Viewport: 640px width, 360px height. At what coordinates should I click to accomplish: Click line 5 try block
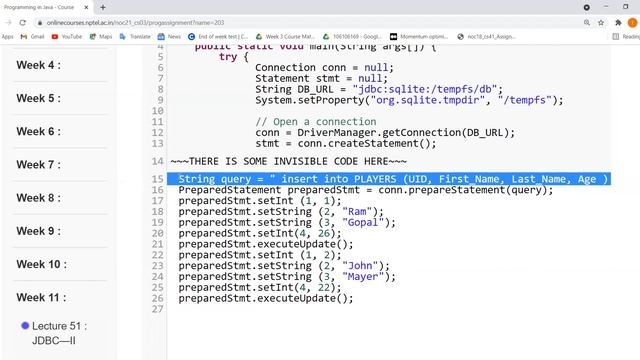(233, 57)
